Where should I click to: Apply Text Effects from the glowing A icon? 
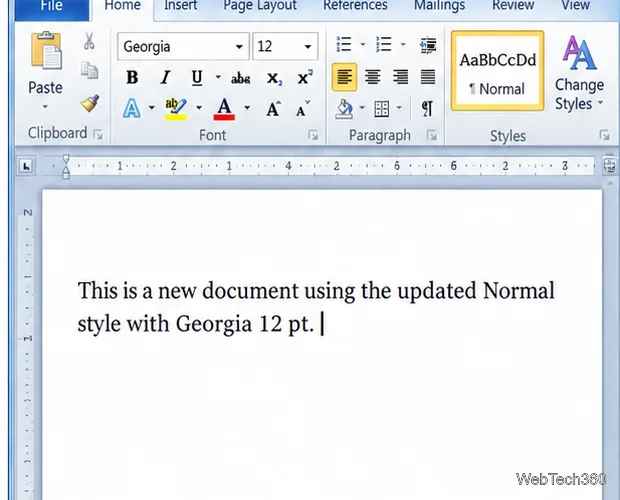[132, 108]
